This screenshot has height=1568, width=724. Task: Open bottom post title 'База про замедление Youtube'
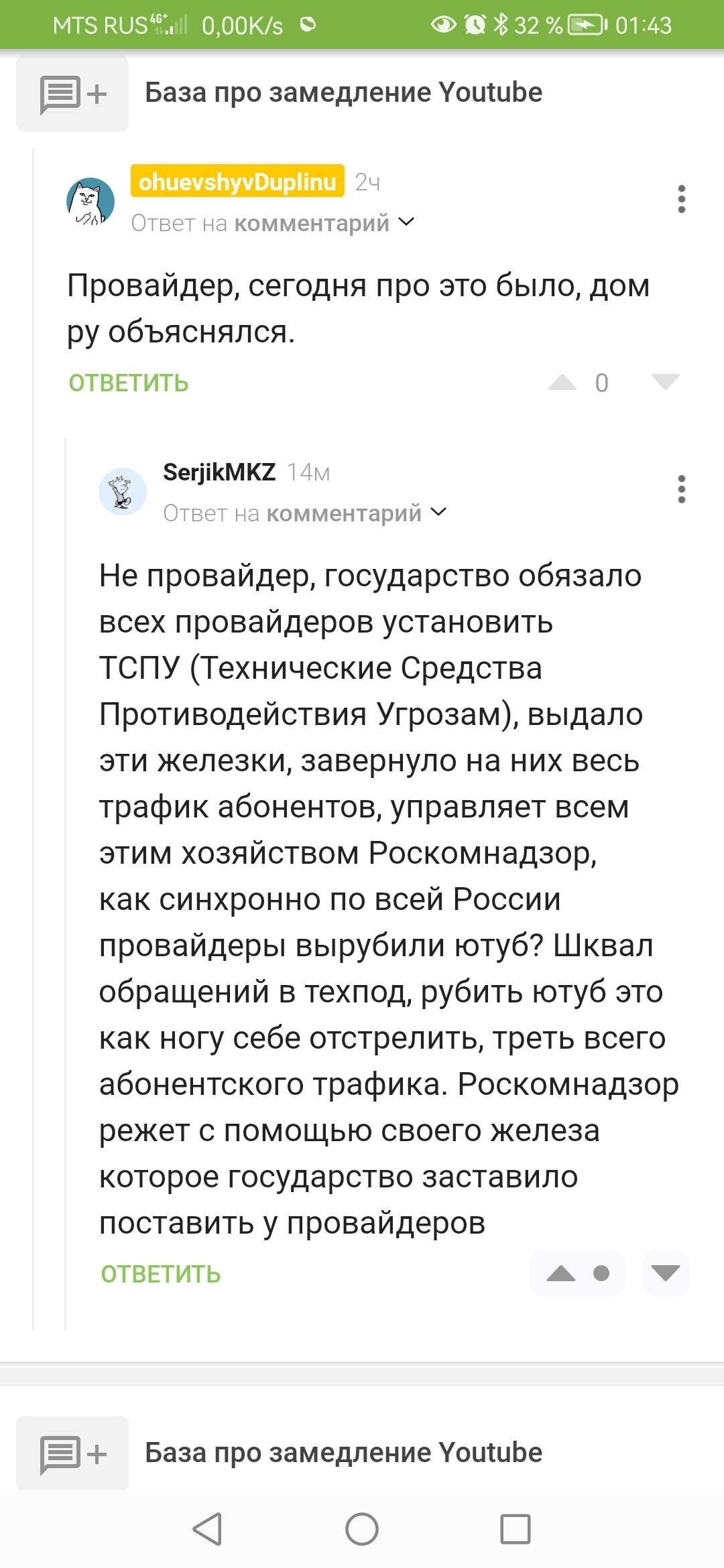pyautogui.click(x=343, y=1453)
